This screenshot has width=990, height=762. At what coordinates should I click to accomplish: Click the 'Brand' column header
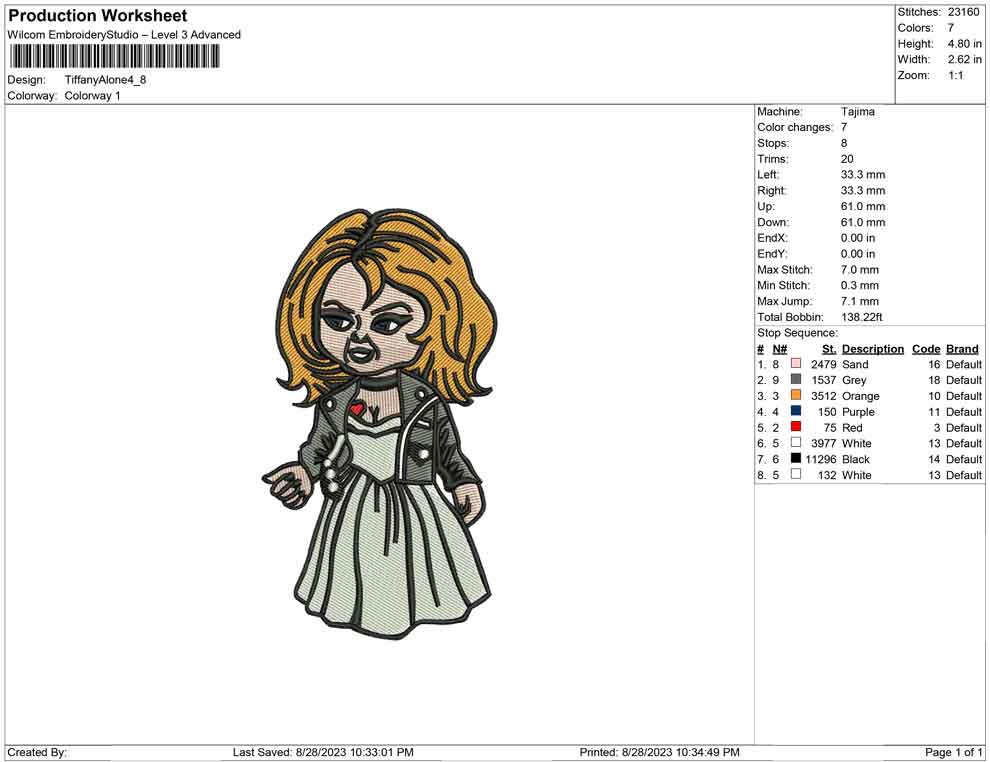(x=962, y=349)
